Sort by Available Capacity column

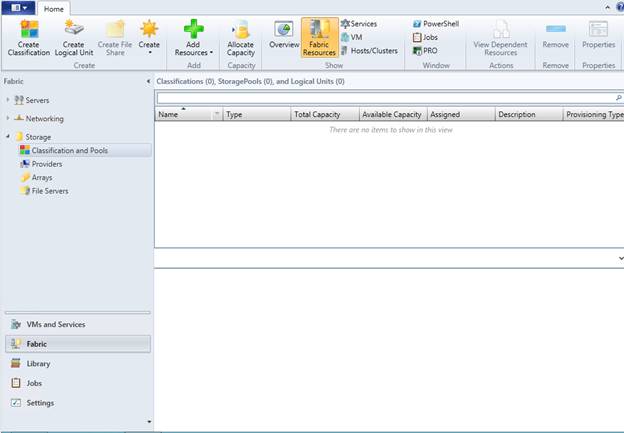coord(393,114)
